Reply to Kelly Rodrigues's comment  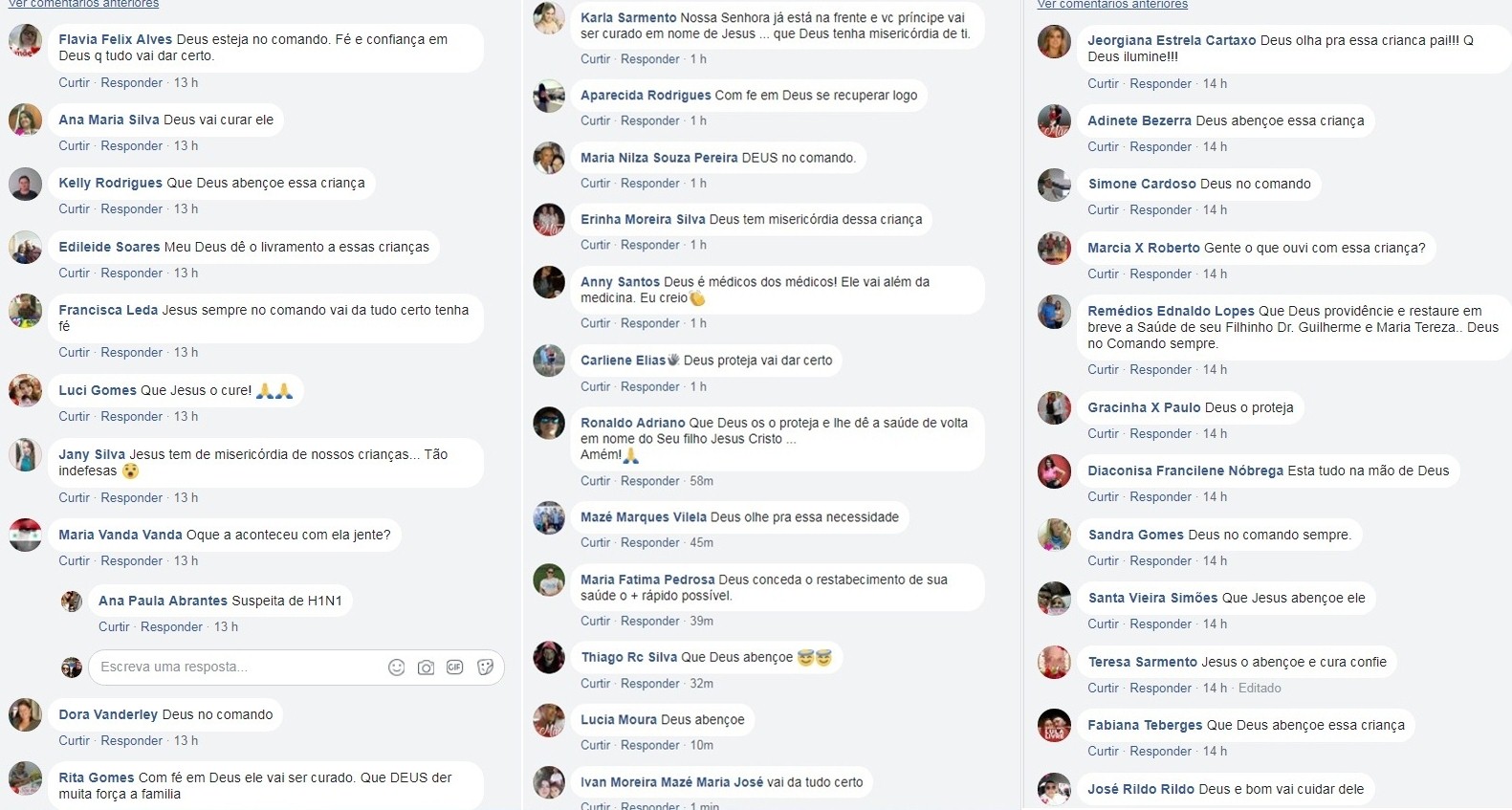[x=132, y=209]
